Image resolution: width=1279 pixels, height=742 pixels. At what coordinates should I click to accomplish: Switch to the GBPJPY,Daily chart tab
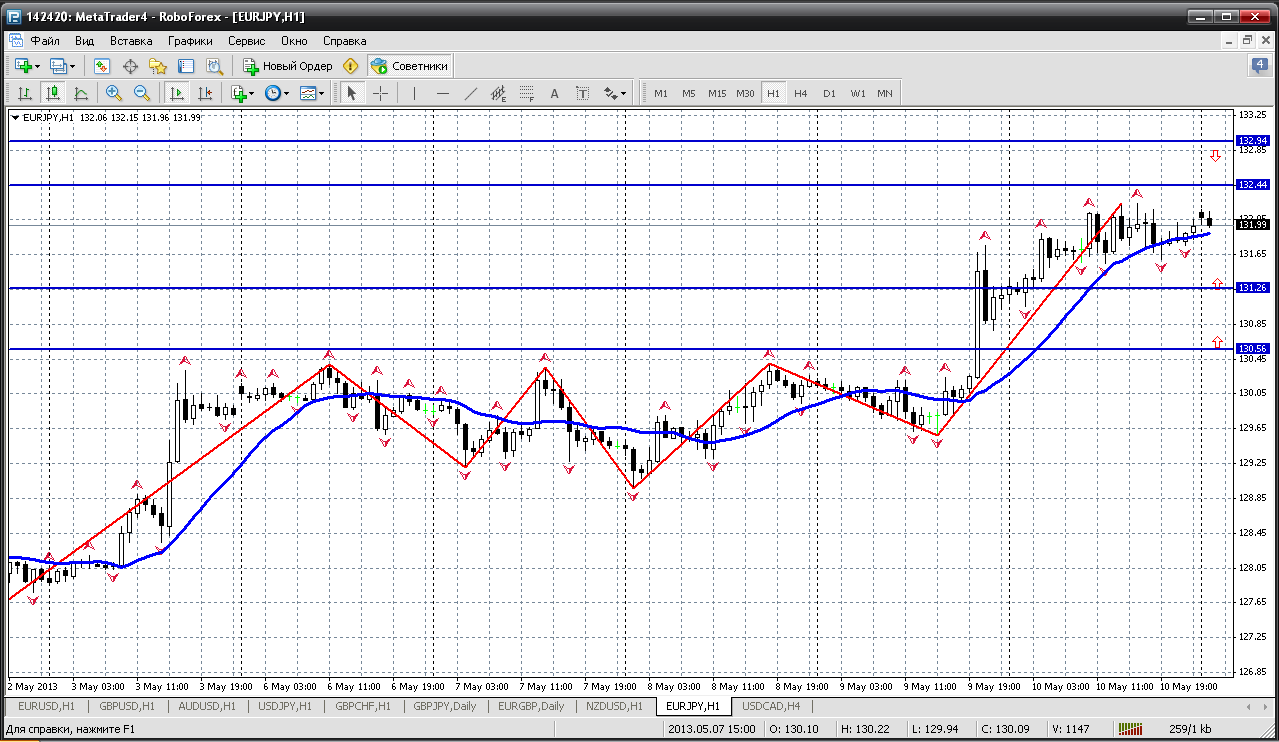(445, 706)
